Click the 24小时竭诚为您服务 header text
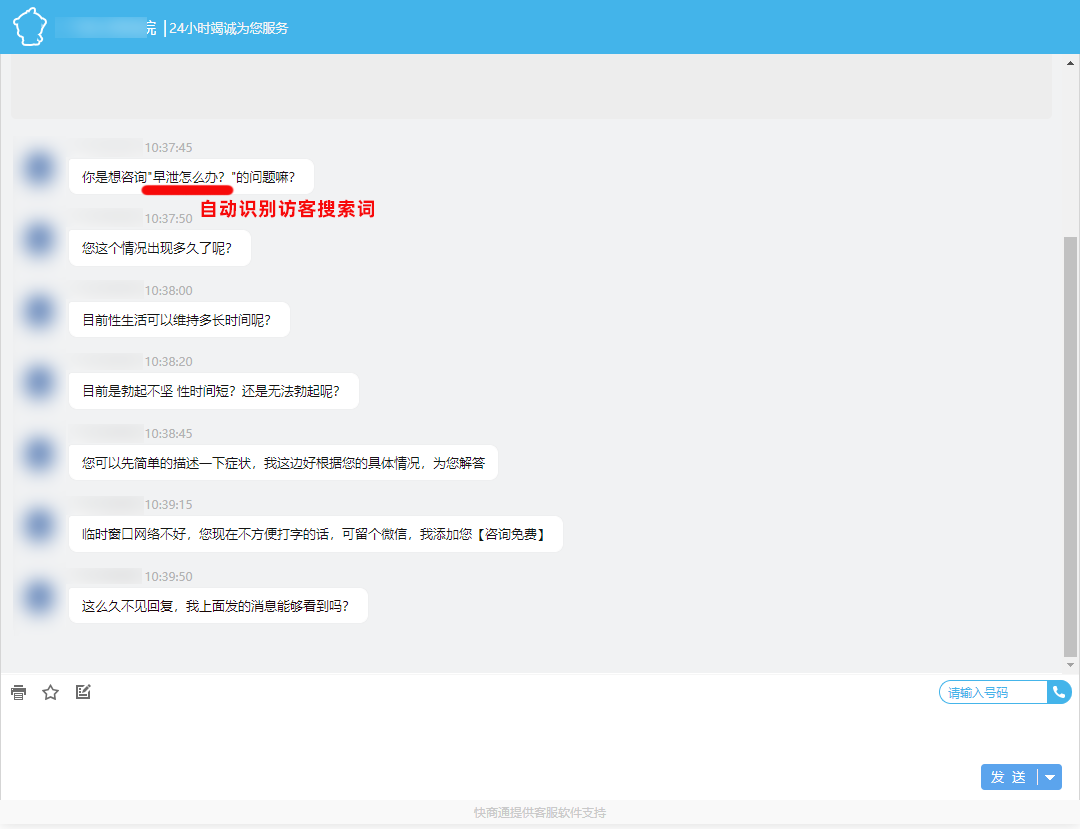The height and width of the screenshot is (829, 1080). (x=229, y=28)
